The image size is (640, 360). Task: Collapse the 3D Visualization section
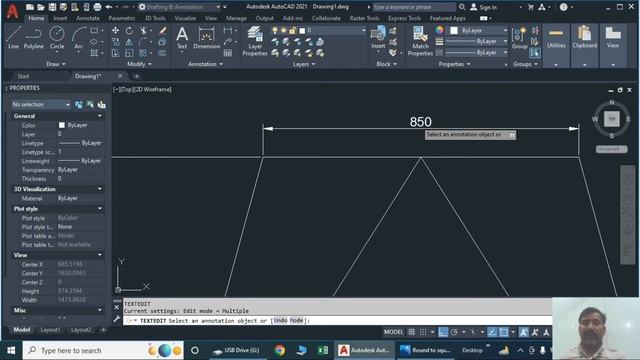(100, 189)
